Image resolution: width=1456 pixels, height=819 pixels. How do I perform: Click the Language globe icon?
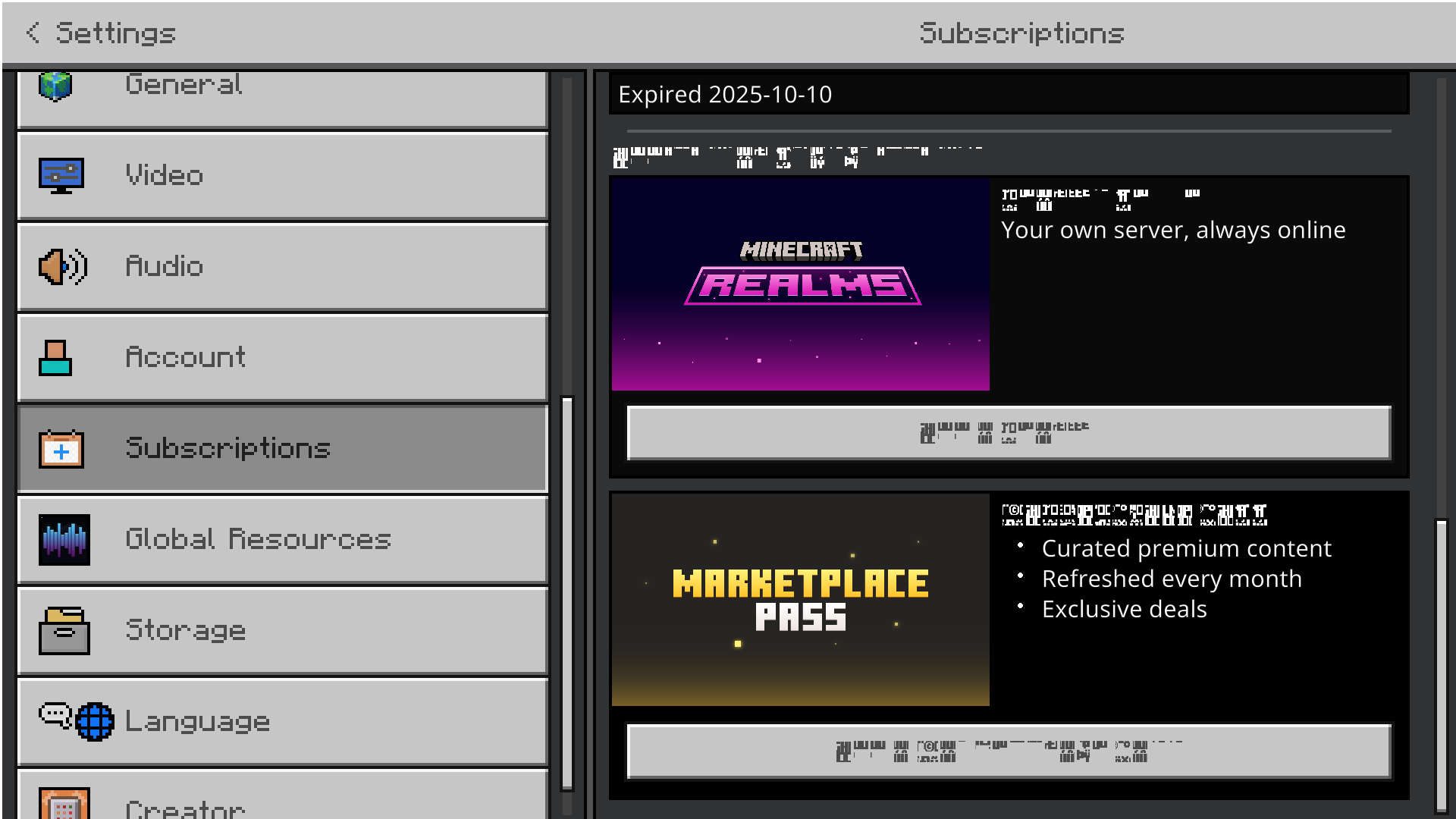(x=94, y=721)
